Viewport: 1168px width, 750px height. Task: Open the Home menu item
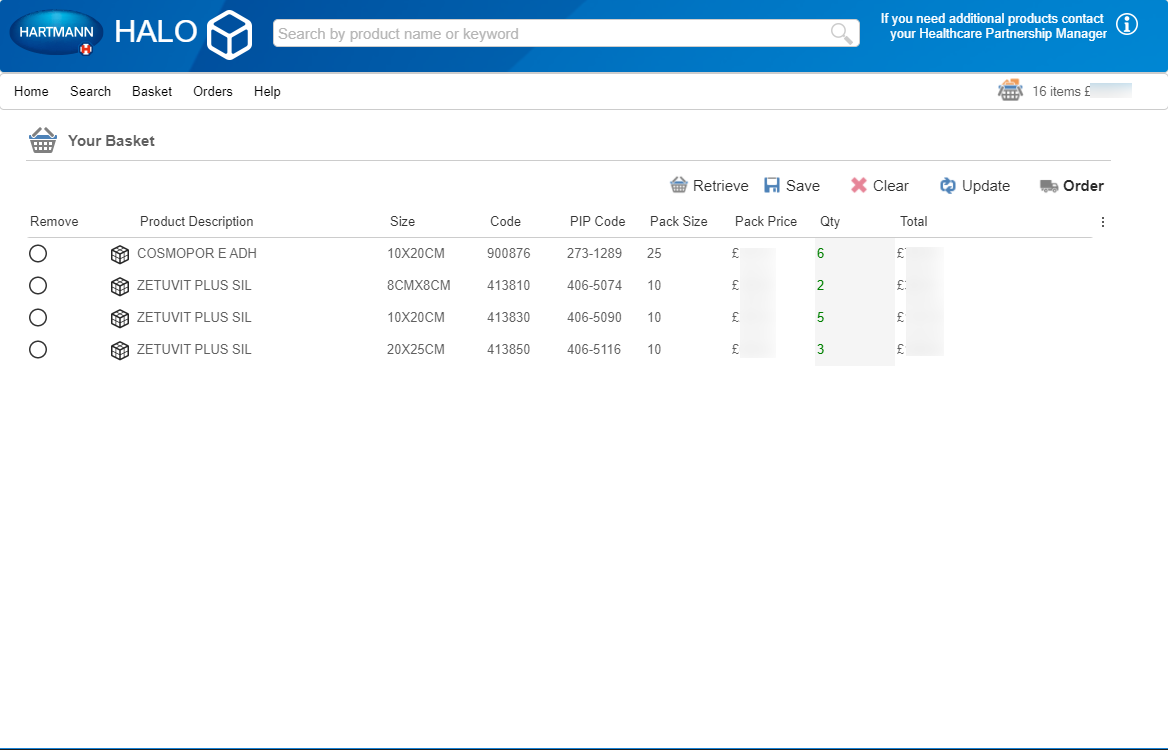pyautogui.click(x=31, y=91)
